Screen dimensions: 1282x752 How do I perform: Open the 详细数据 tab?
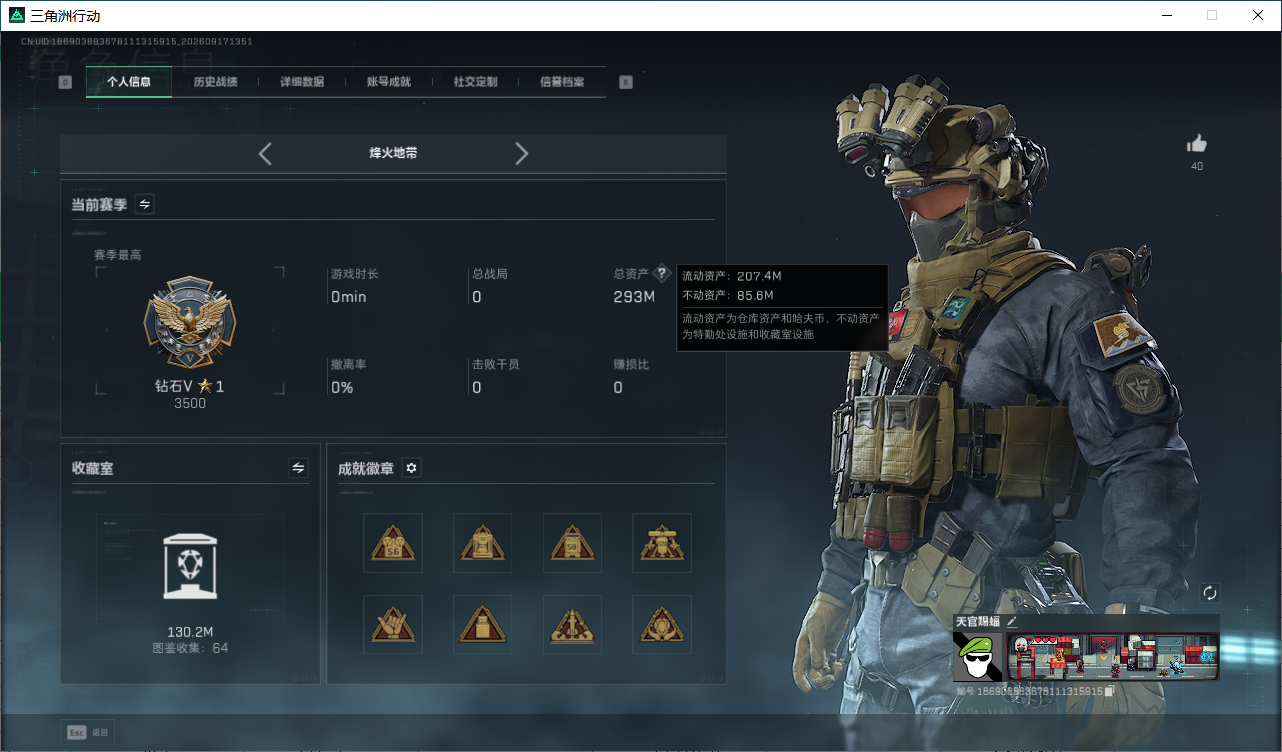302,82
